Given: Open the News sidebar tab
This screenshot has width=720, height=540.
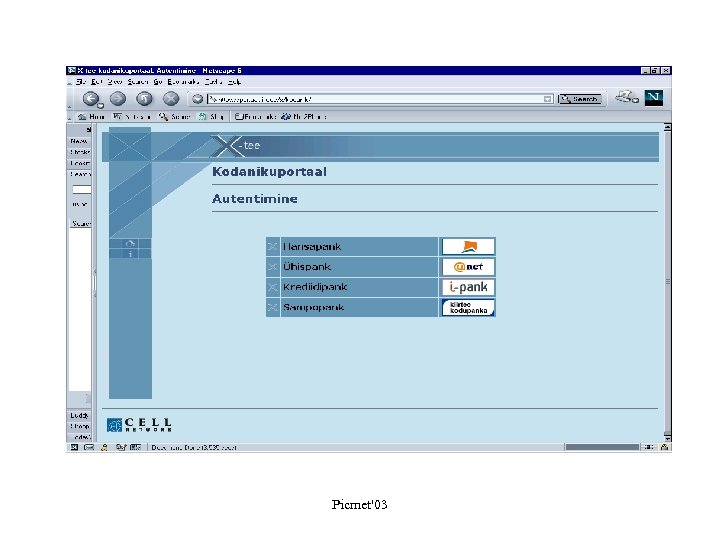Looking at the screenshot, I should [x=79, y=141].
